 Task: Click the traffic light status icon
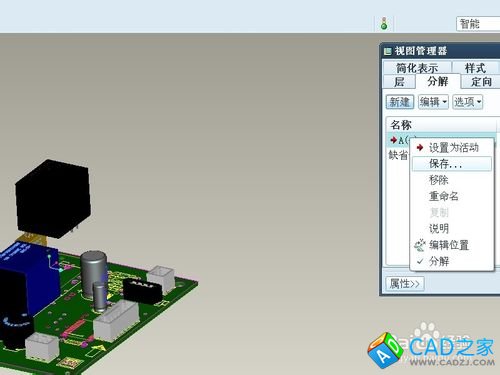[x=384, y=23]
